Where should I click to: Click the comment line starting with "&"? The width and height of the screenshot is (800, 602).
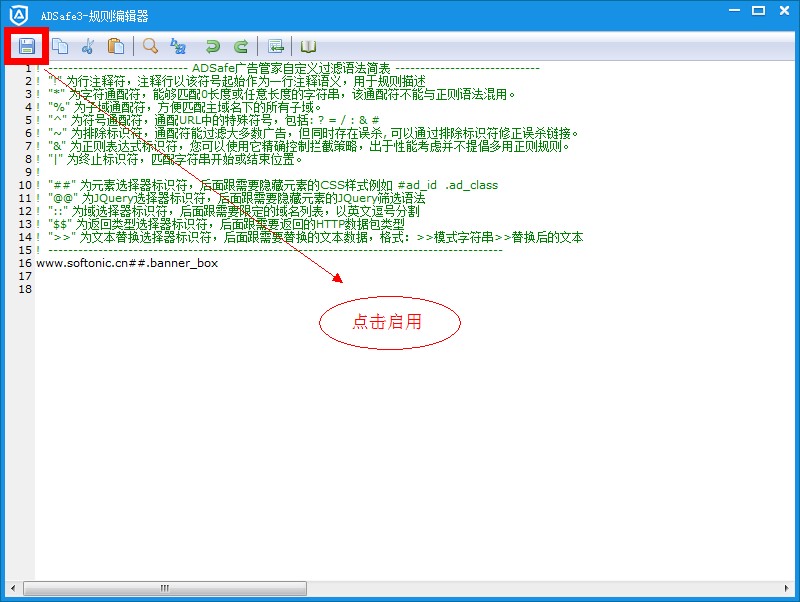tap(303, 146)
